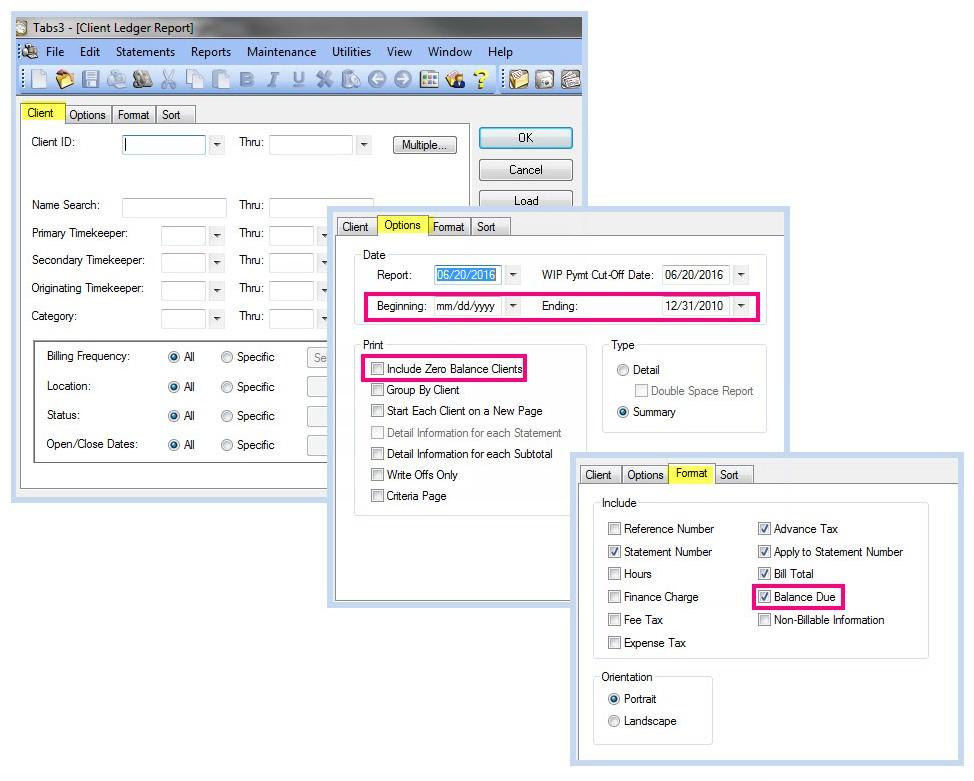Select the Detail type radio button
The height and width of the screenshot is (781, 974).
point(623,370)
